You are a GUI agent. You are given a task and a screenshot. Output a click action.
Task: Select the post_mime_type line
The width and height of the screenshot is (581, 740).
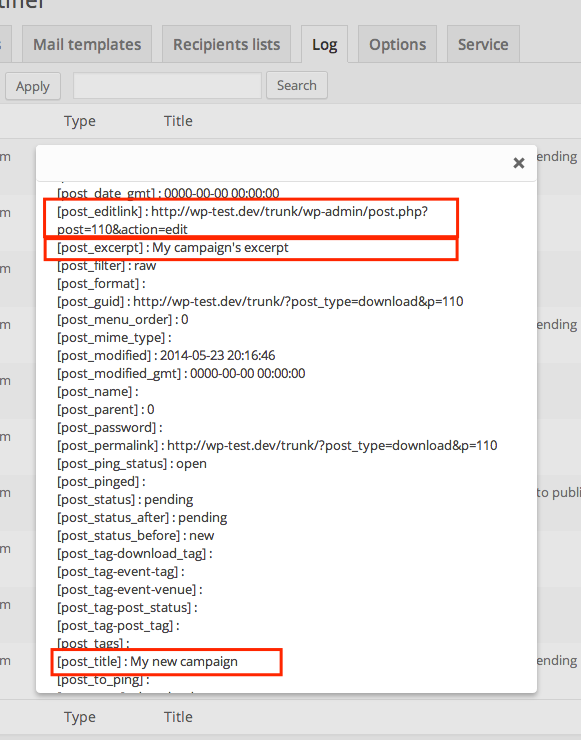point(114,337)
